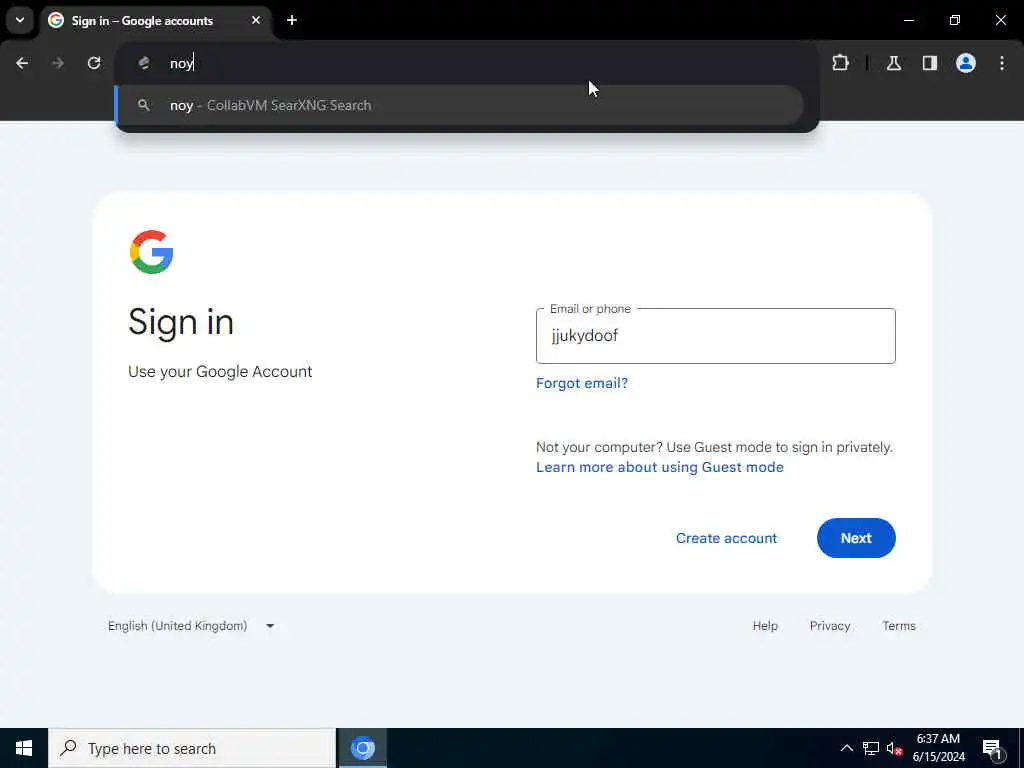This screenshot has height=768, width=1024.
Task: Open the network tray icon
Action: [x=871, y=748]
